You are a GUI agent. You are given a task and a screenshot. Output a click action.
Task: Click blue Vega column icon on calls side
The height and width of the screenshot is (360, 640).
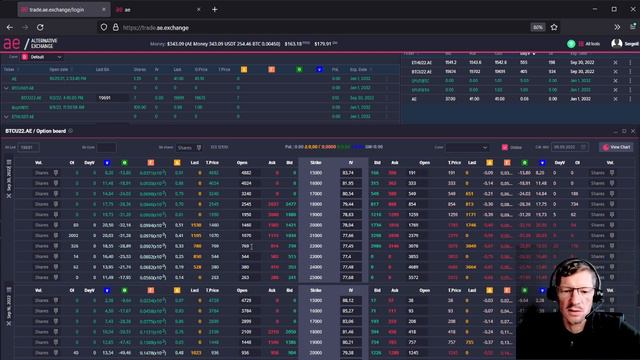point(107,162)
